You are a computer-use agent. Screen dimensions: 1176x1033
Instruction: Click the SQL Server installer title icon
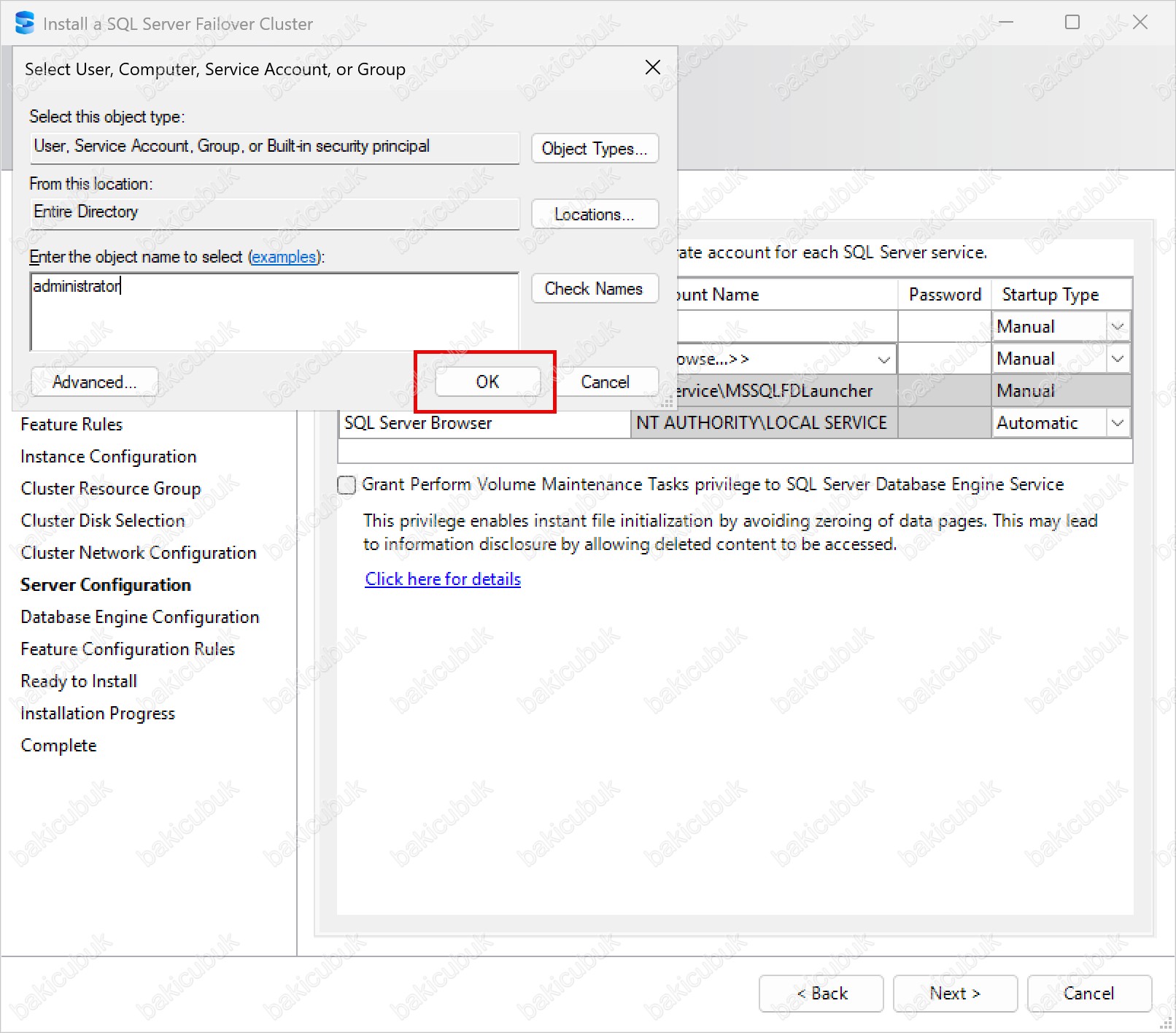24,23
